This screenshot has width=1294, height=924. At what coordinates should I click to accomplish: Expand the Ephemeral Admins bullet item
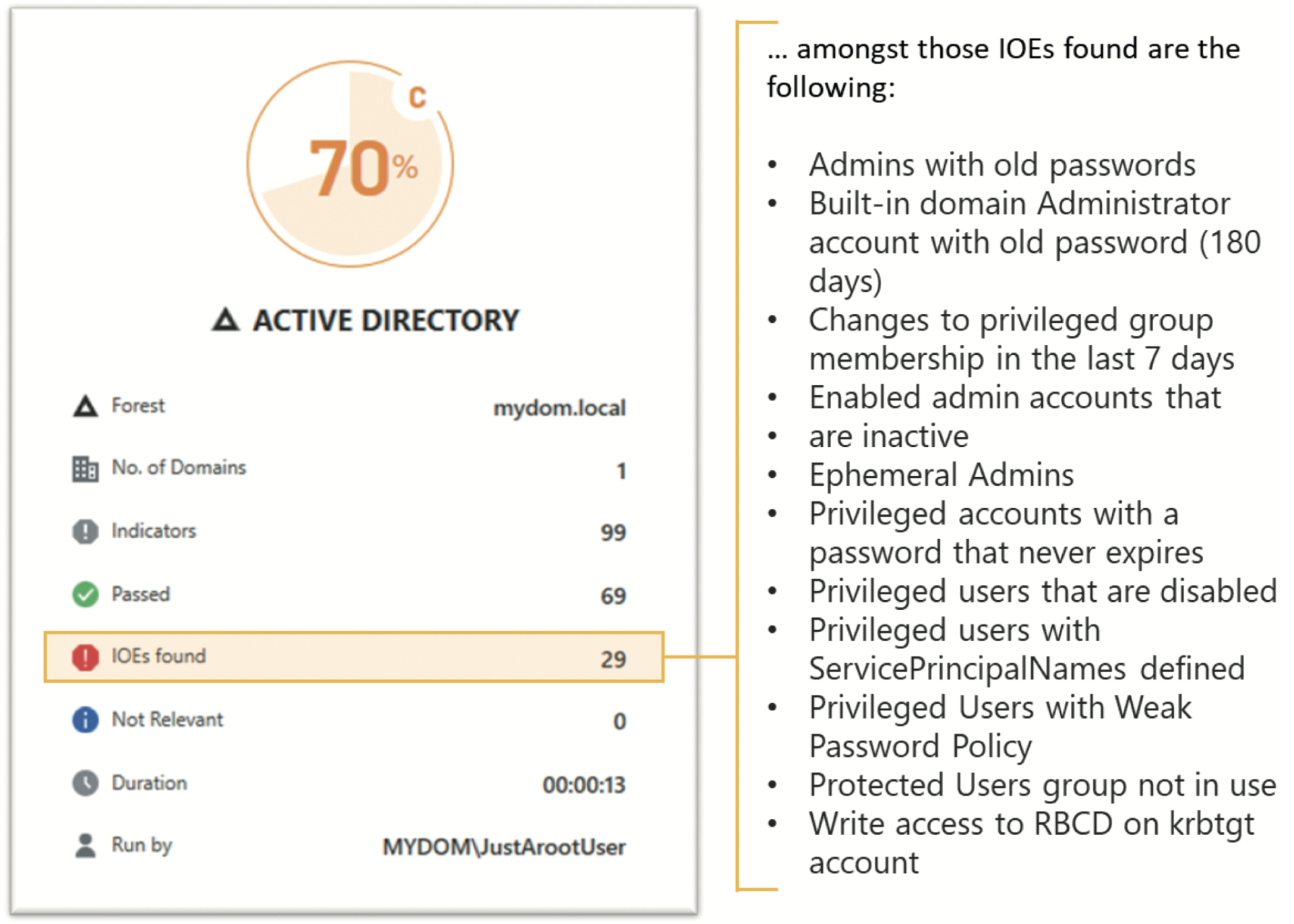click(x=942, y=475)
